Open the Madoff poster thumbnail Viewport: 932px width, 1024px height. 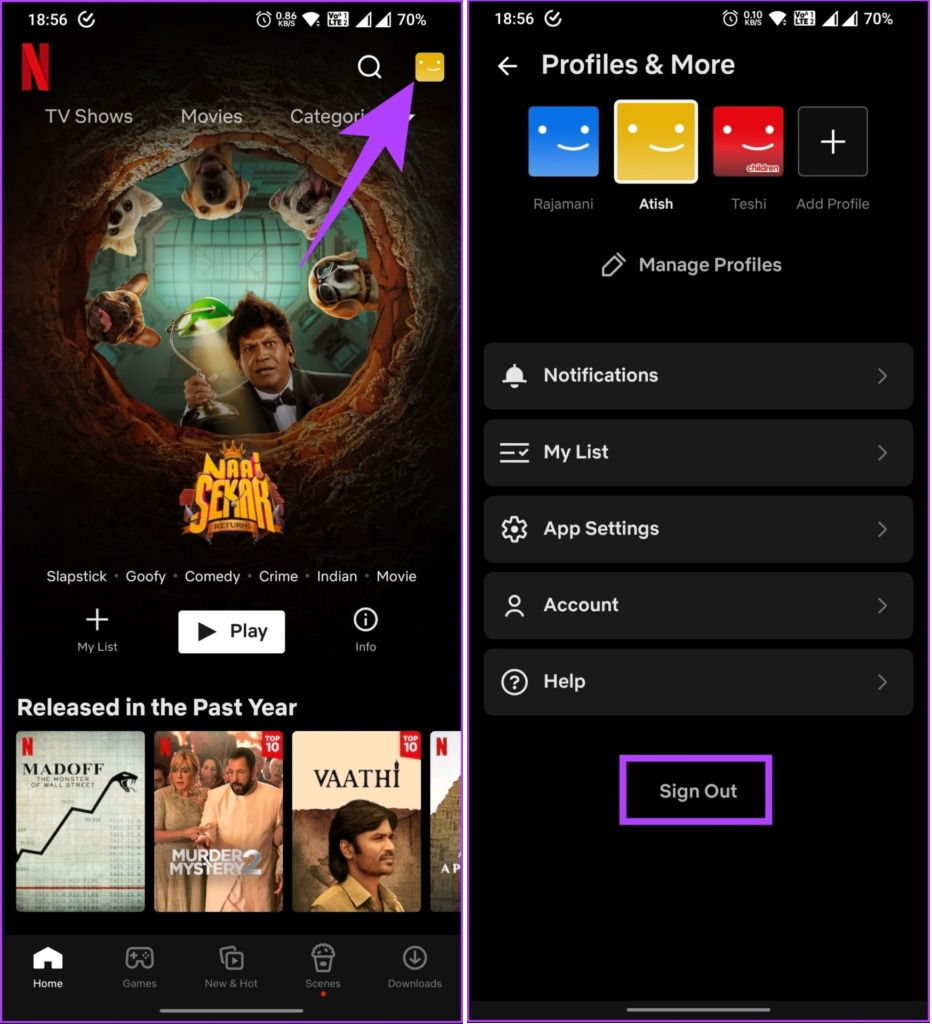(80, 821)
